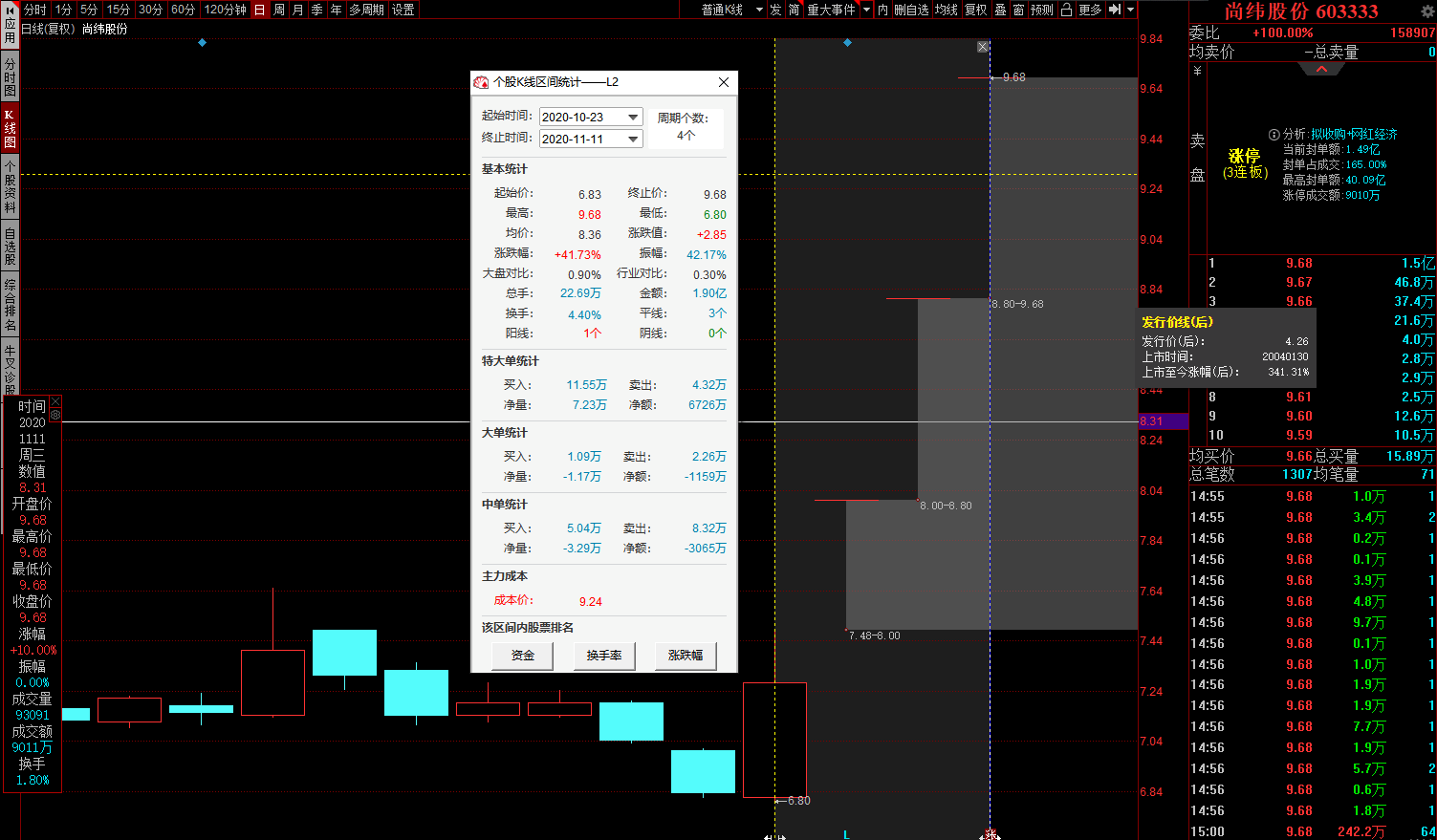The width and height of the screenshot is (1437, 840).
Task: Click the collapse-right panel arrow icon
Action: pos(1115,10)
